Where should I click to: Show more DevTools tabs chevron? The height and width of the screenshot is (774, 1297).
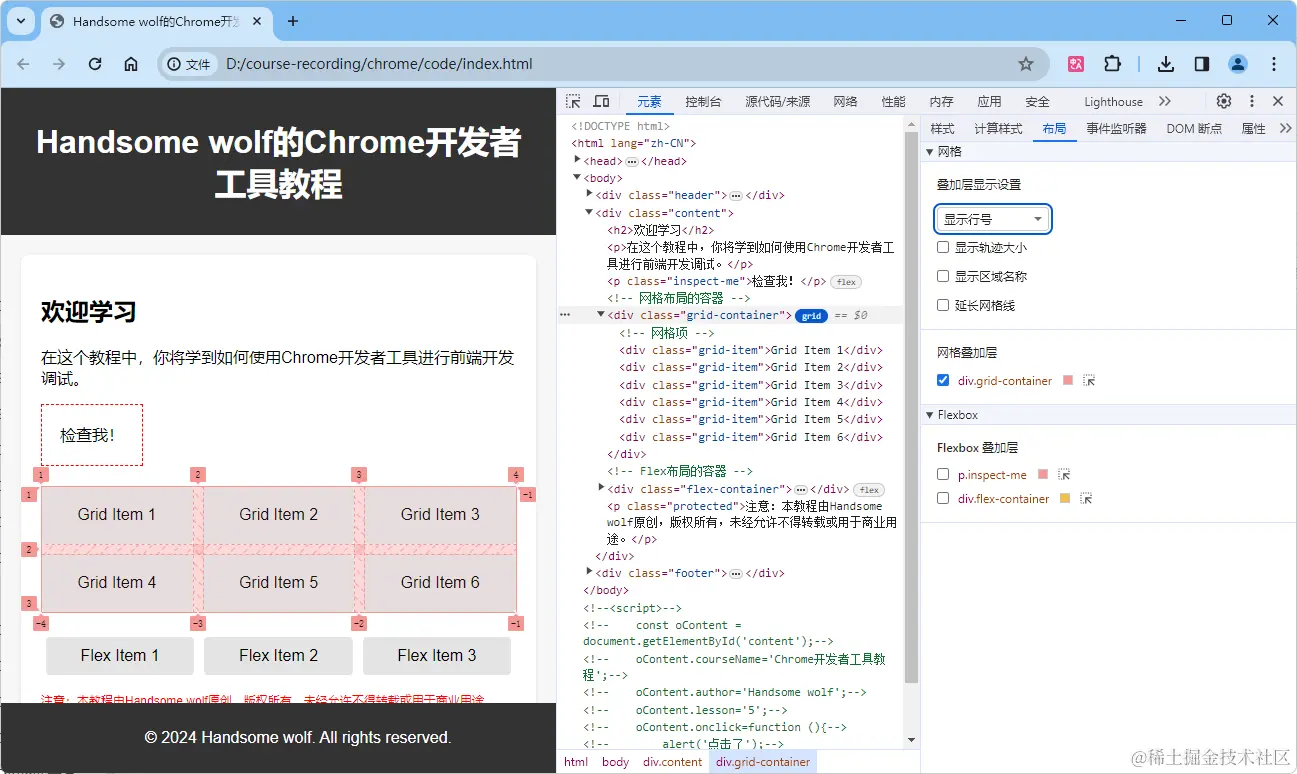[1165, 101]
